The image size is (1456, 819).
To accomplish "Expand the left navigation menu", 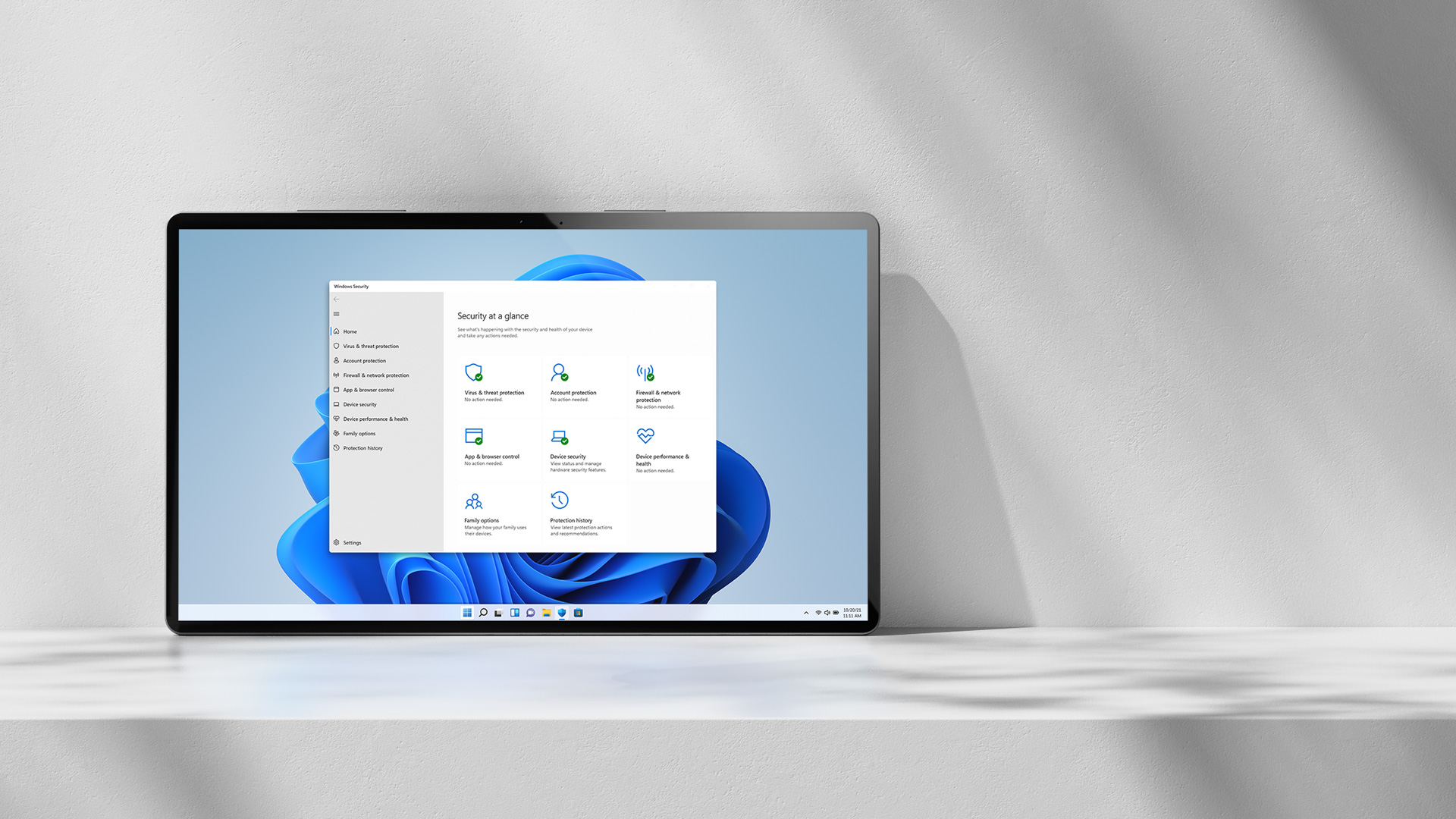I will [336, 314].
